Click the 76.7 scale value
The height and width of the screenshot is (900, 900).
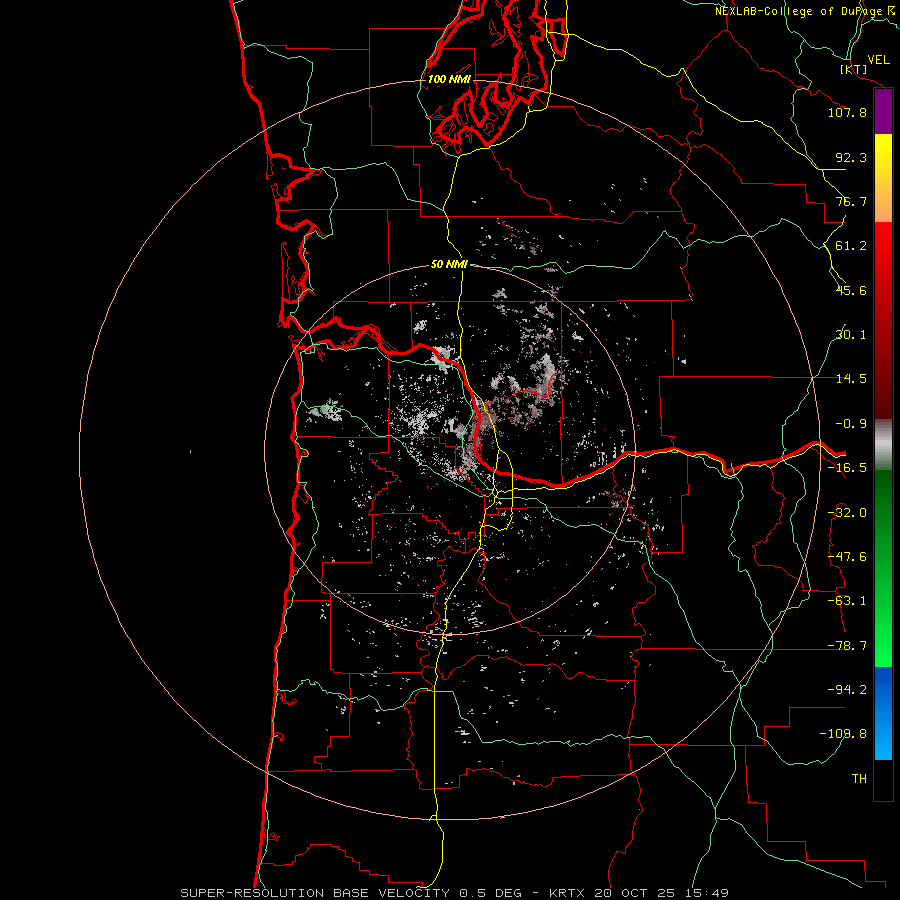click(x=851, y=201)
